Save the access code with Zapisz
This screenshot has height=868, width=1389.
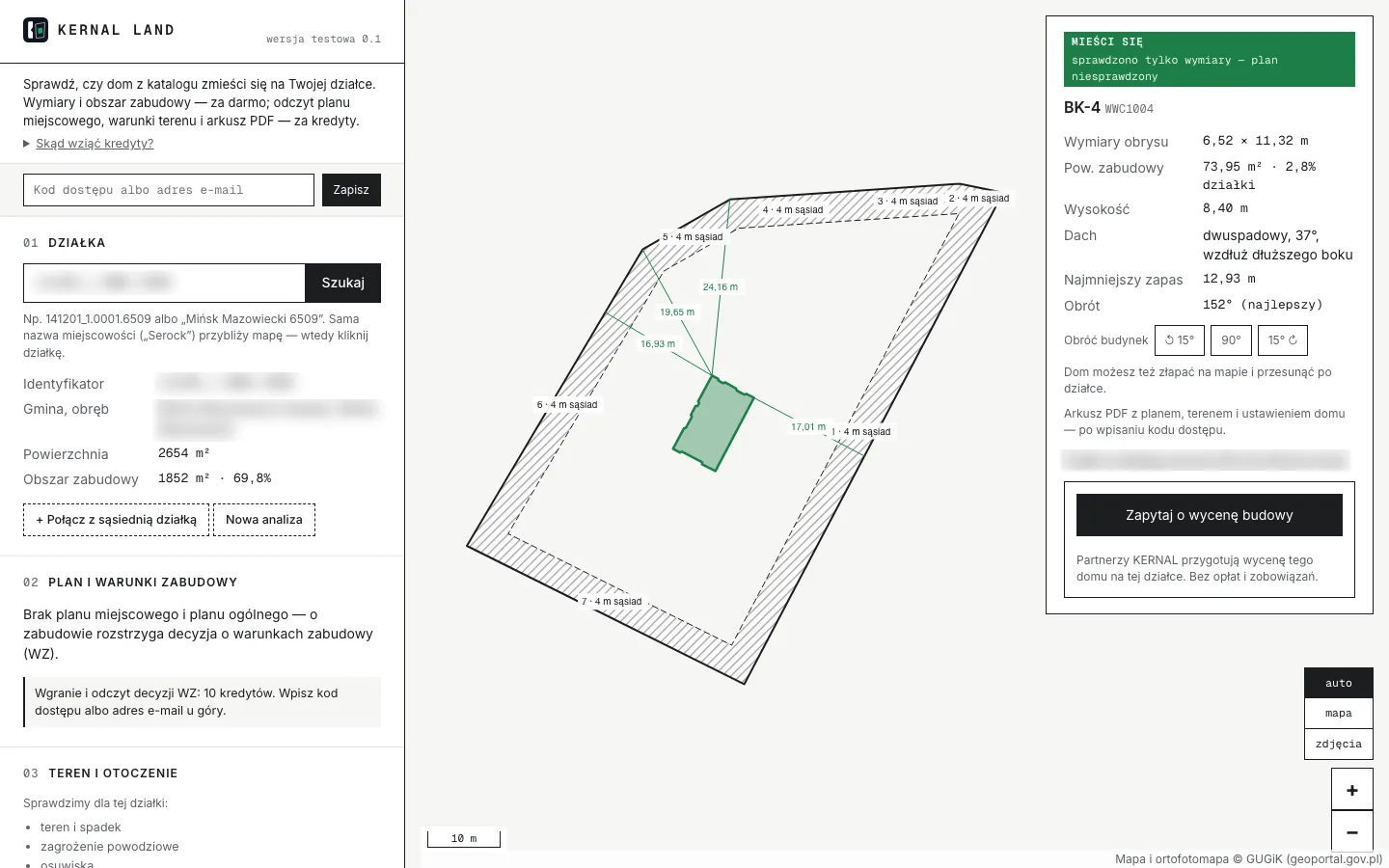tap(351, 190)
